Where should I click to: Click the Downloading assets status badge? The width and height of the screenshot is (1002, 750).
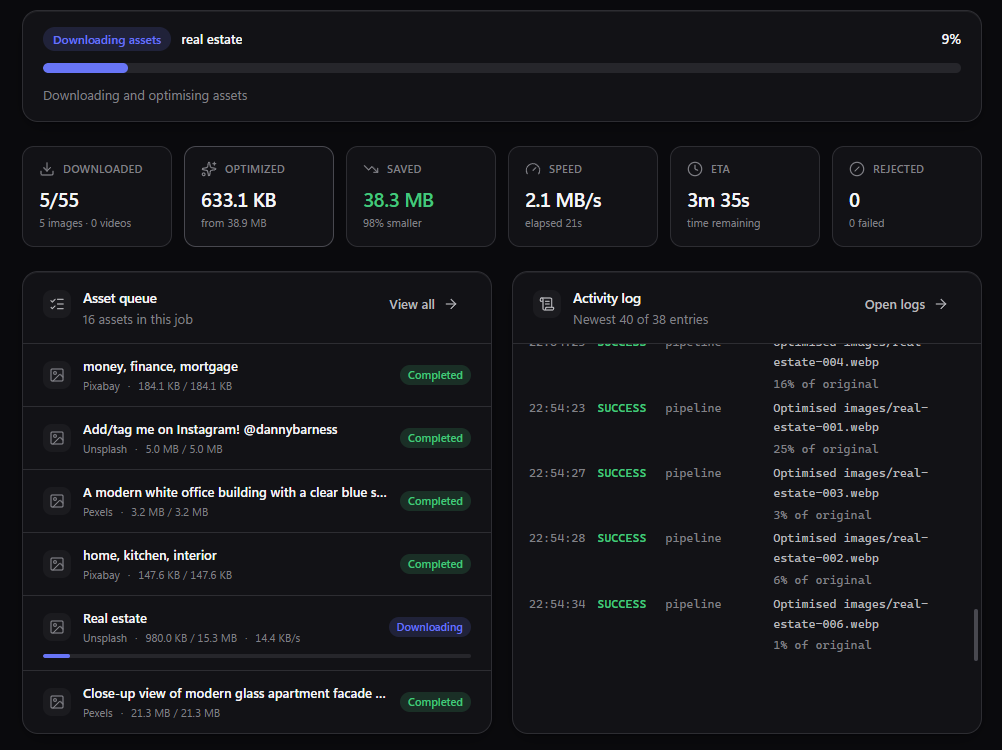(x=107, y=40)
